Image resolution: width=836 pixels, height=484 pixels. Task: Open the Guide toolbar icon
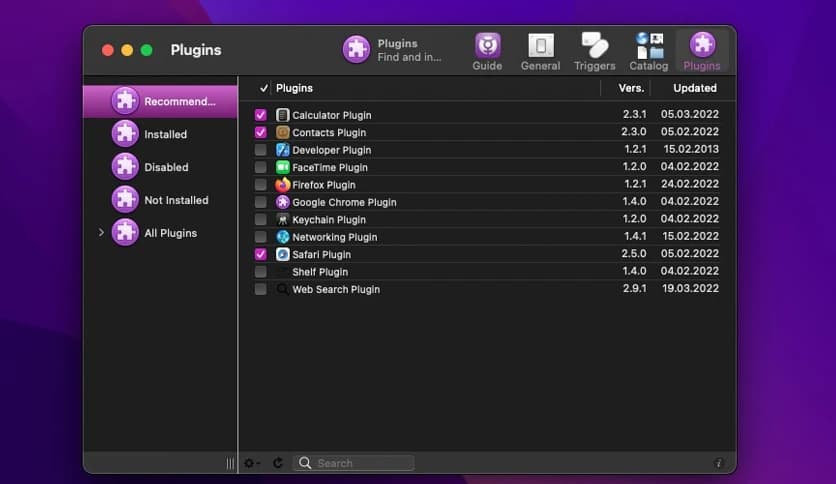[487, 51]
